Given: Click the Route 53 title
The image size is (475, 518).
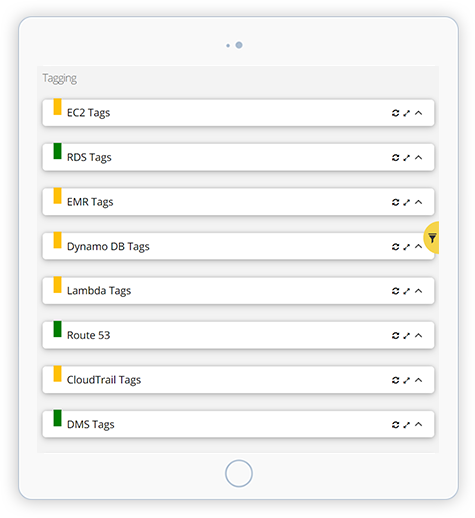Looking at the screenshot, I should pyautogui.click(x=88, y=335).
